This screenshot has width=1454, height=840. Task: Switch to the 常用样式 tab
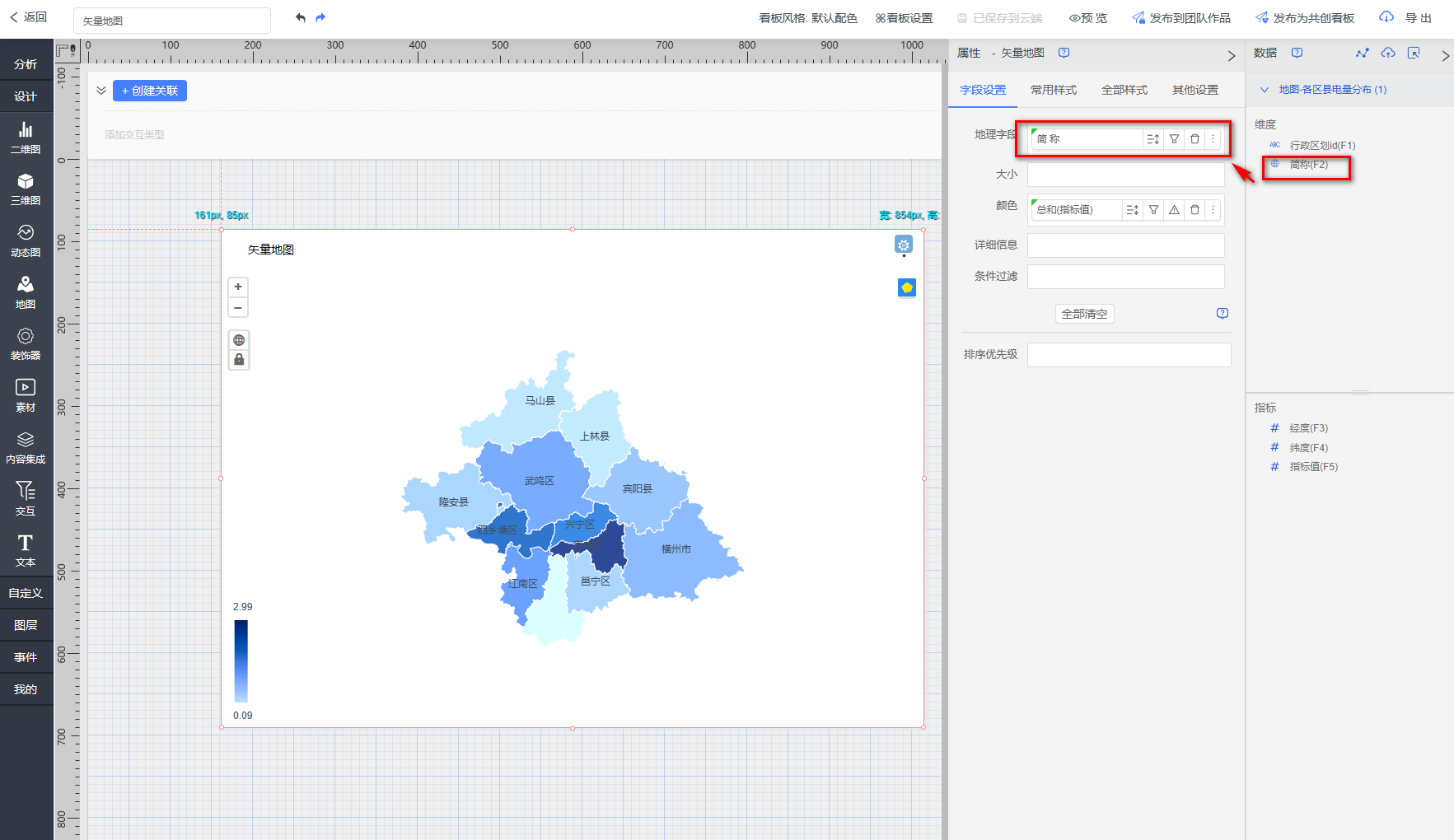[x=1054, y=90]
